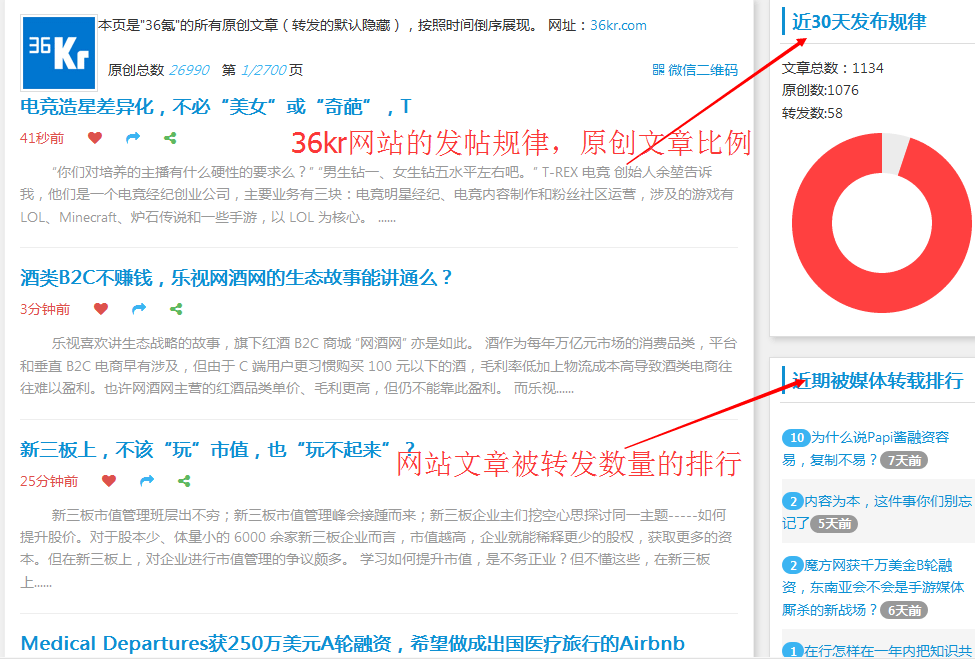Click the red original-articles segment of donut chart
This screenshot has height=659, width=975.
coord(881,292)
